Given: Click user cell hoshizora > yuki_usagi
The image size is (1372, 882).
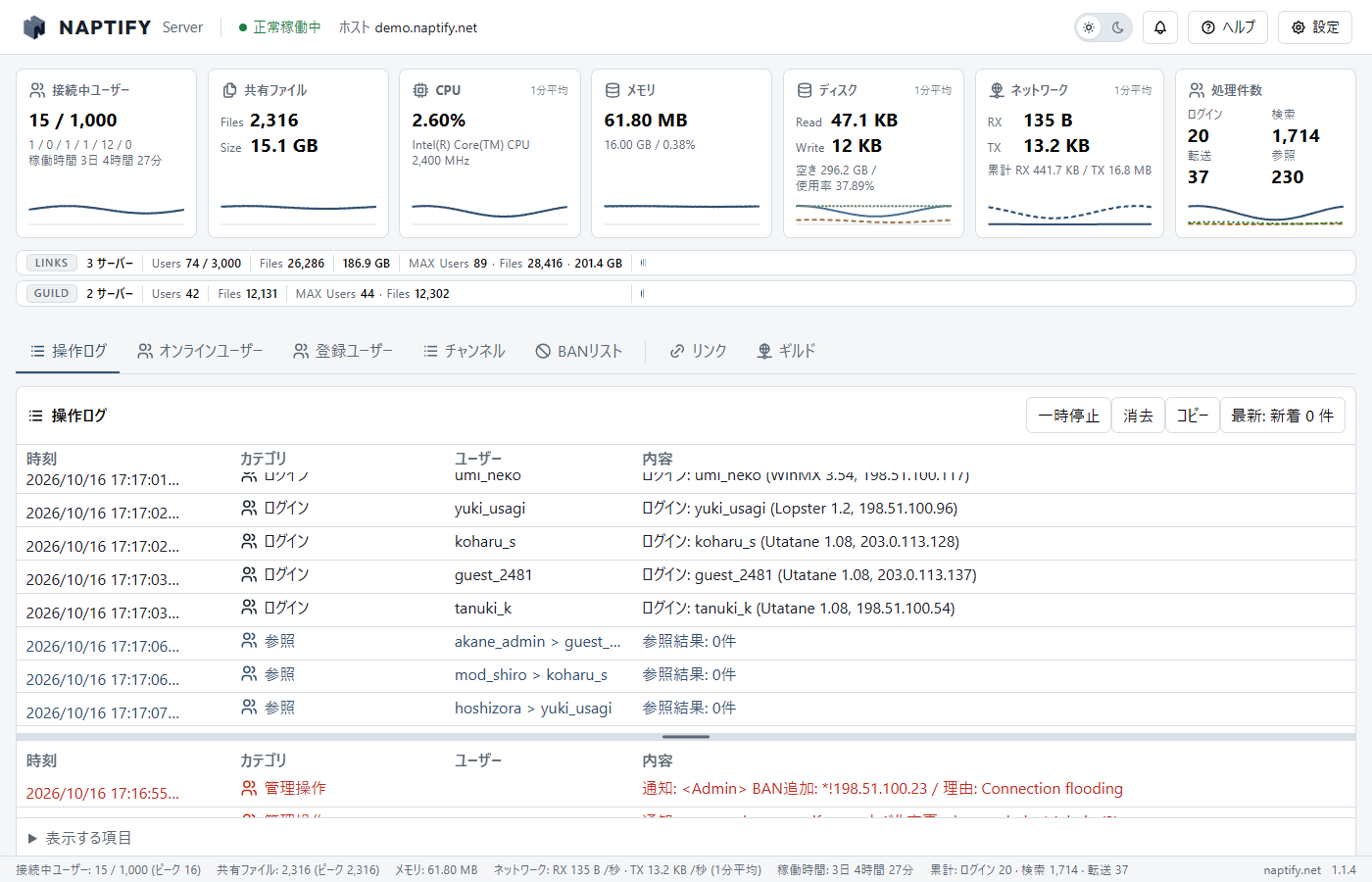Looking at the screenshot, I should click(533, 708).
